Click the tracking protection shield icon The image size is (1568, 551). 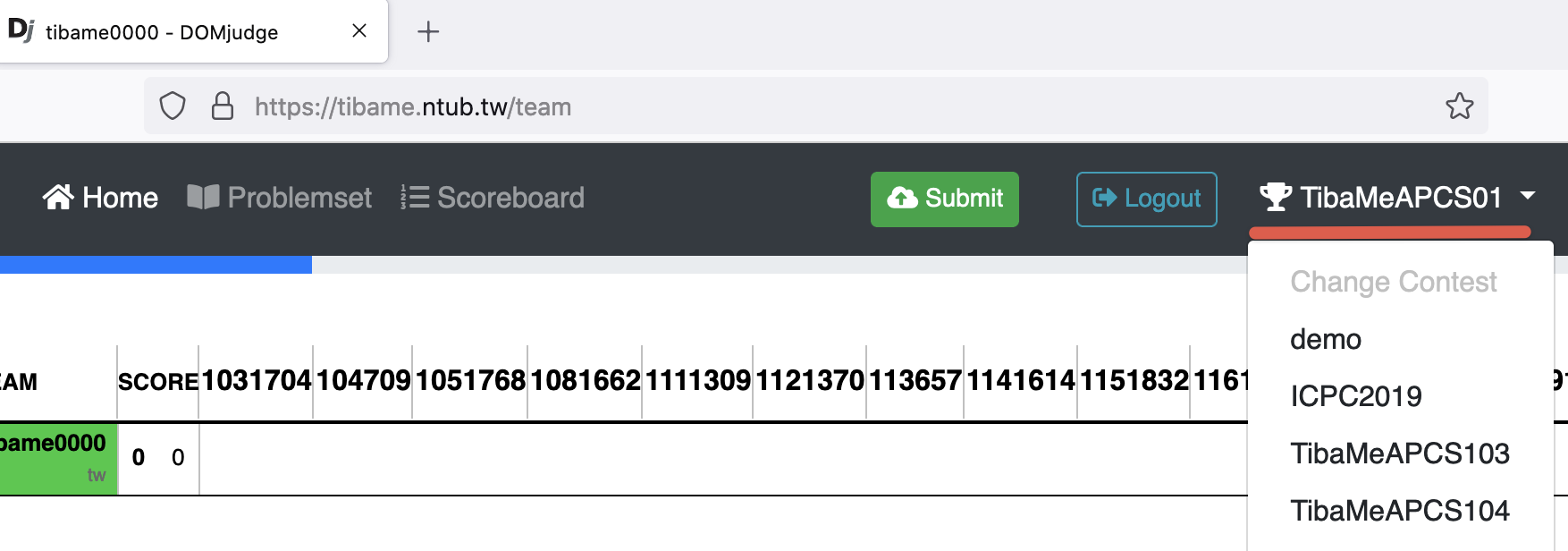173,106
